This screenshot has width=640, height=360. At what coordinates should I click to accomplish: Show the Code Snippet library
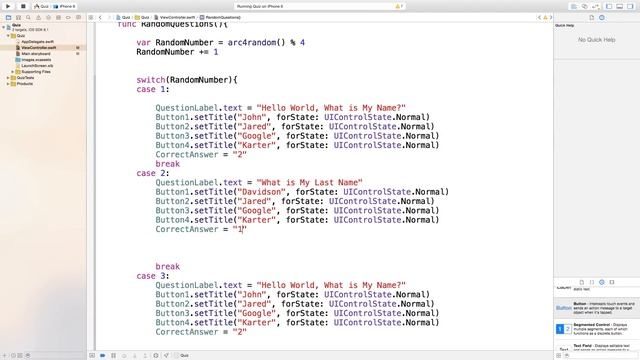coord(592,282)
